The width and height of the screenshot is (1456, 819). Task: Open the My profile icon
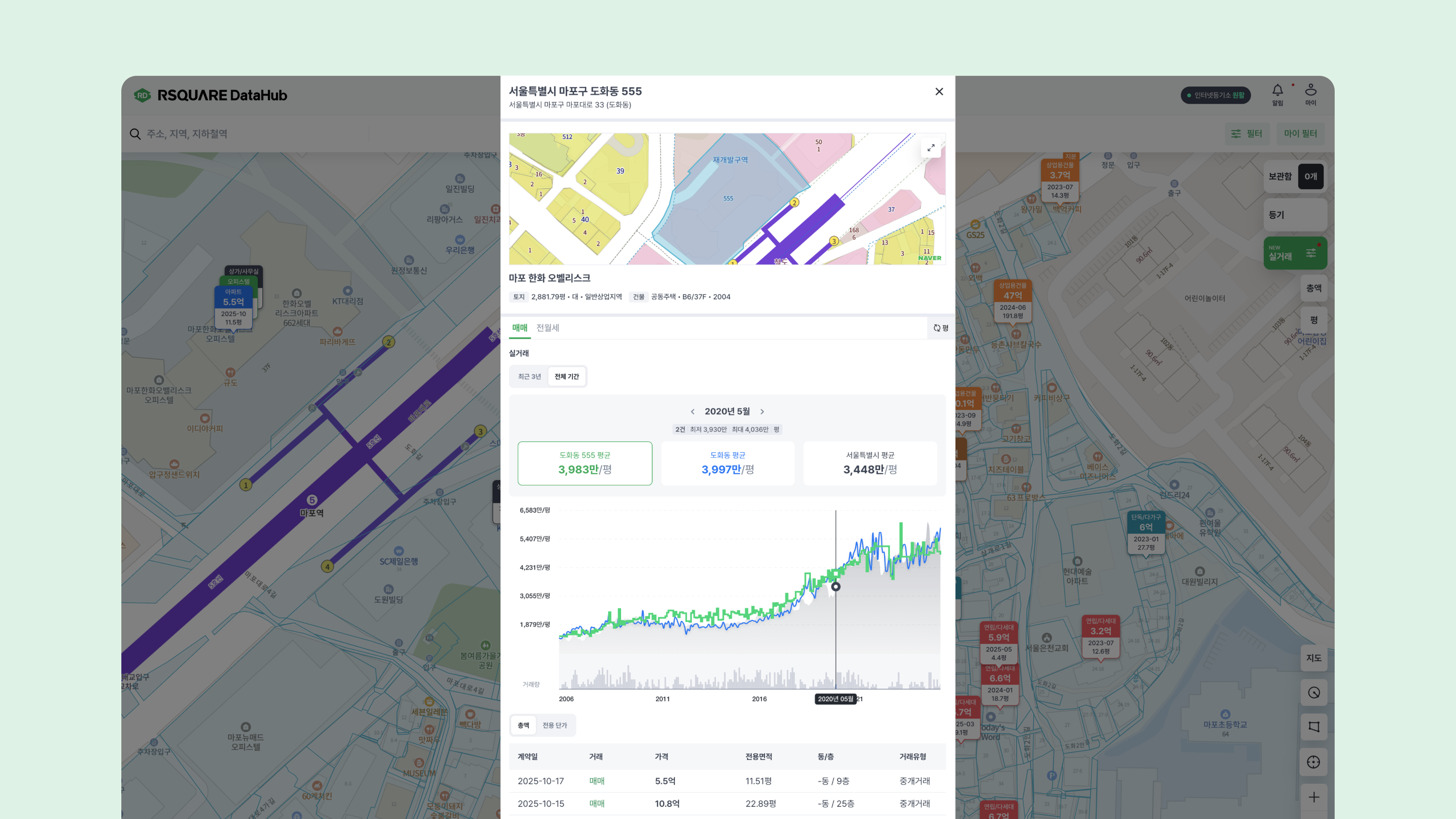1311,91
